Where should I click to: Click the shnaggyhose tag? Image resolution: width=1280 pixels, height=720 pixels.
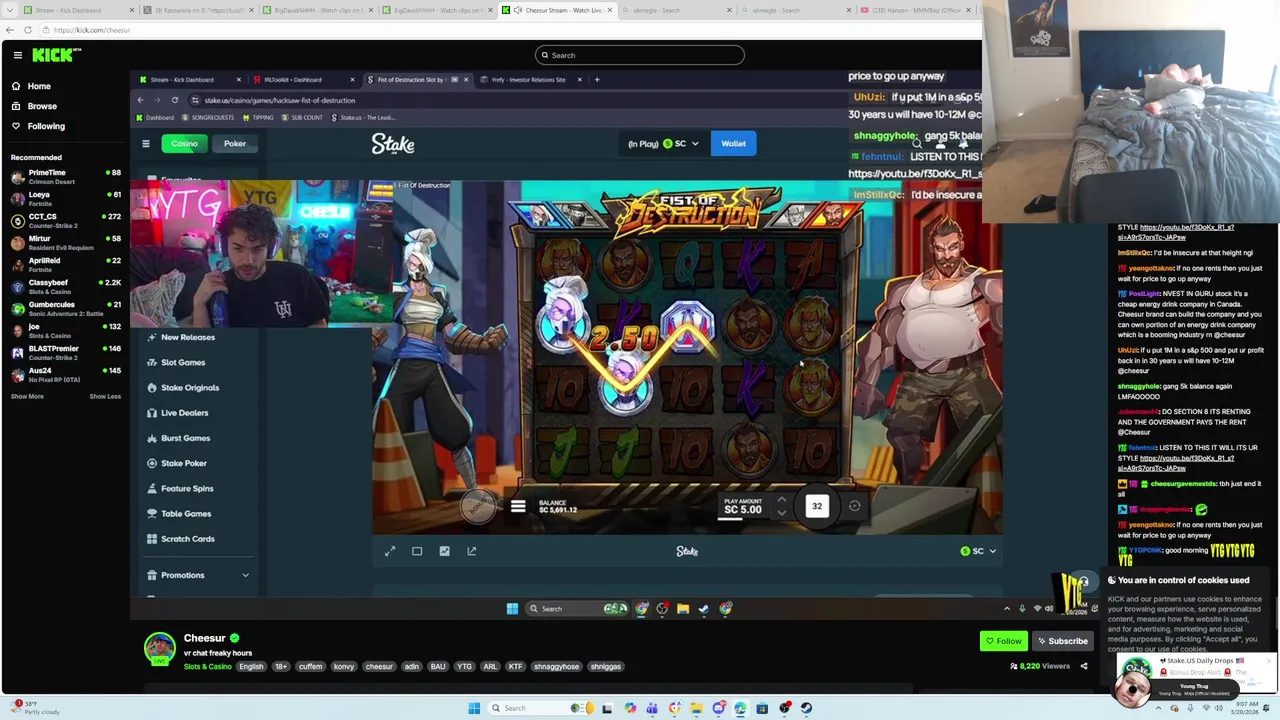[x=556, y=666]
